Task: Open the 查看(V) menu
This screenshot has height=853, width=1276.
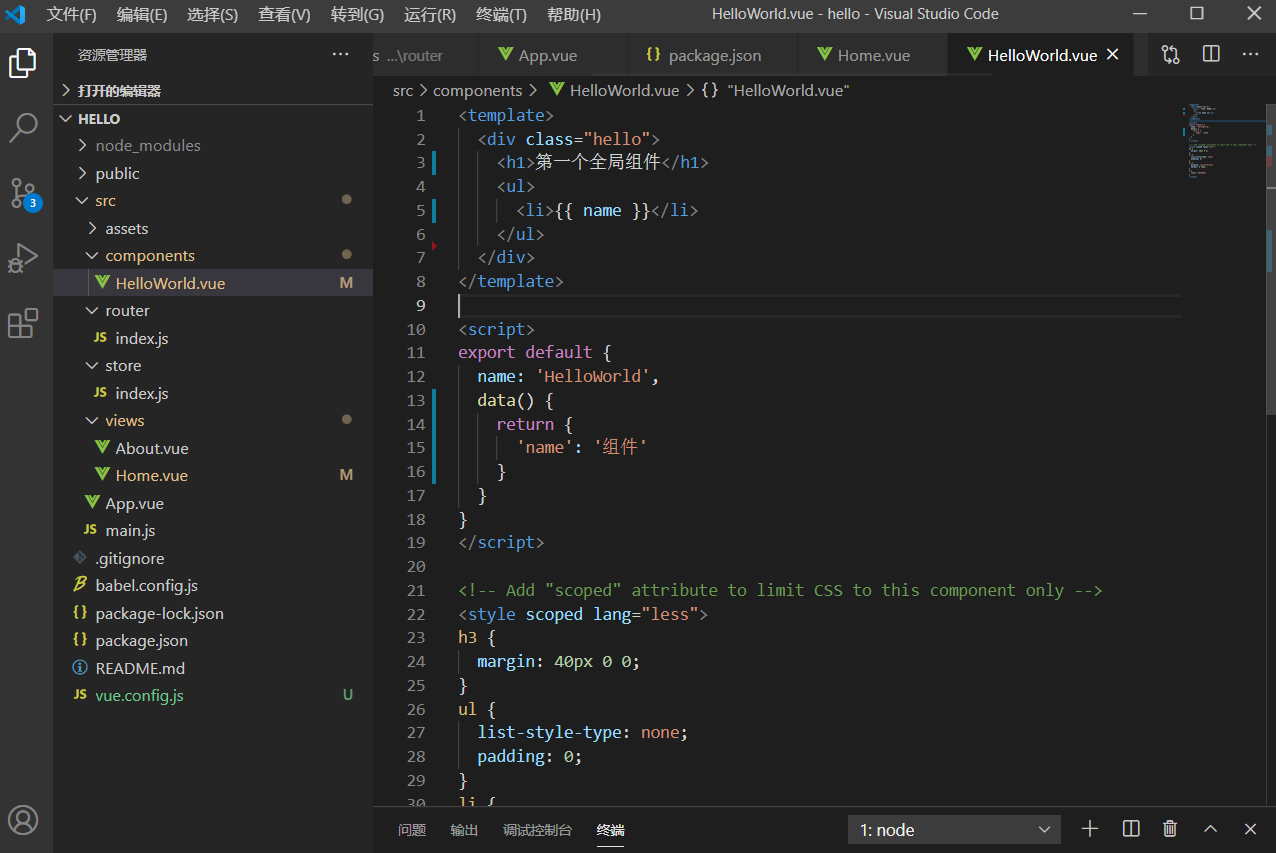Action: 284,15
